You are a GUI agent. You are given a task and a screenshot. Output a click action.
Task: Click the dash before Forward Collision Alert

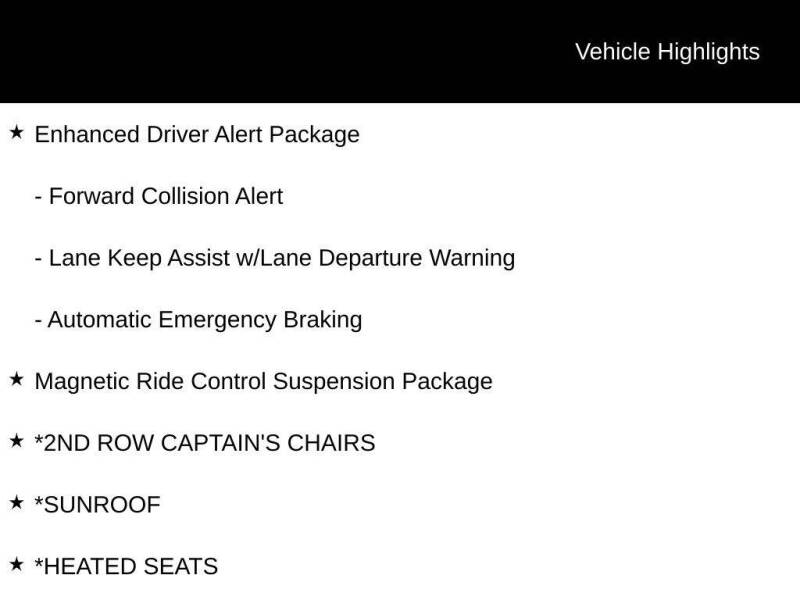(x=39, y=197)
